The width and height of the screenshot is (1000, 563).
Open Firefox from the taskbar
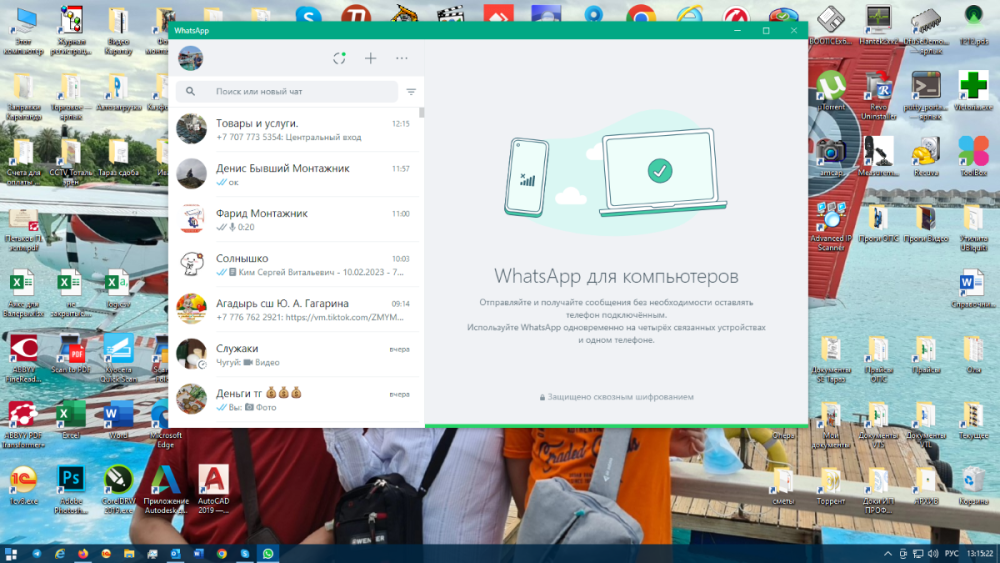coord(83,553)
